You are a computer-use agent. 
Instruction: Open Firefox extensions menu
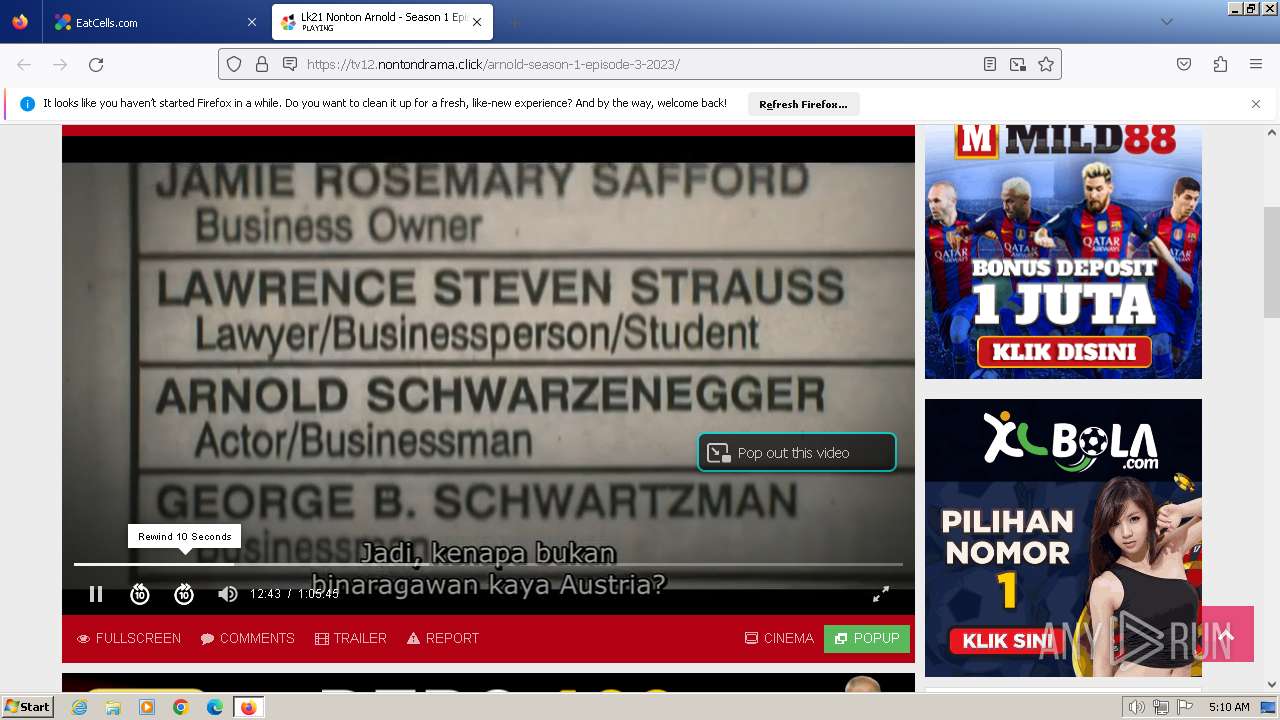click(x=1220, y=64)
